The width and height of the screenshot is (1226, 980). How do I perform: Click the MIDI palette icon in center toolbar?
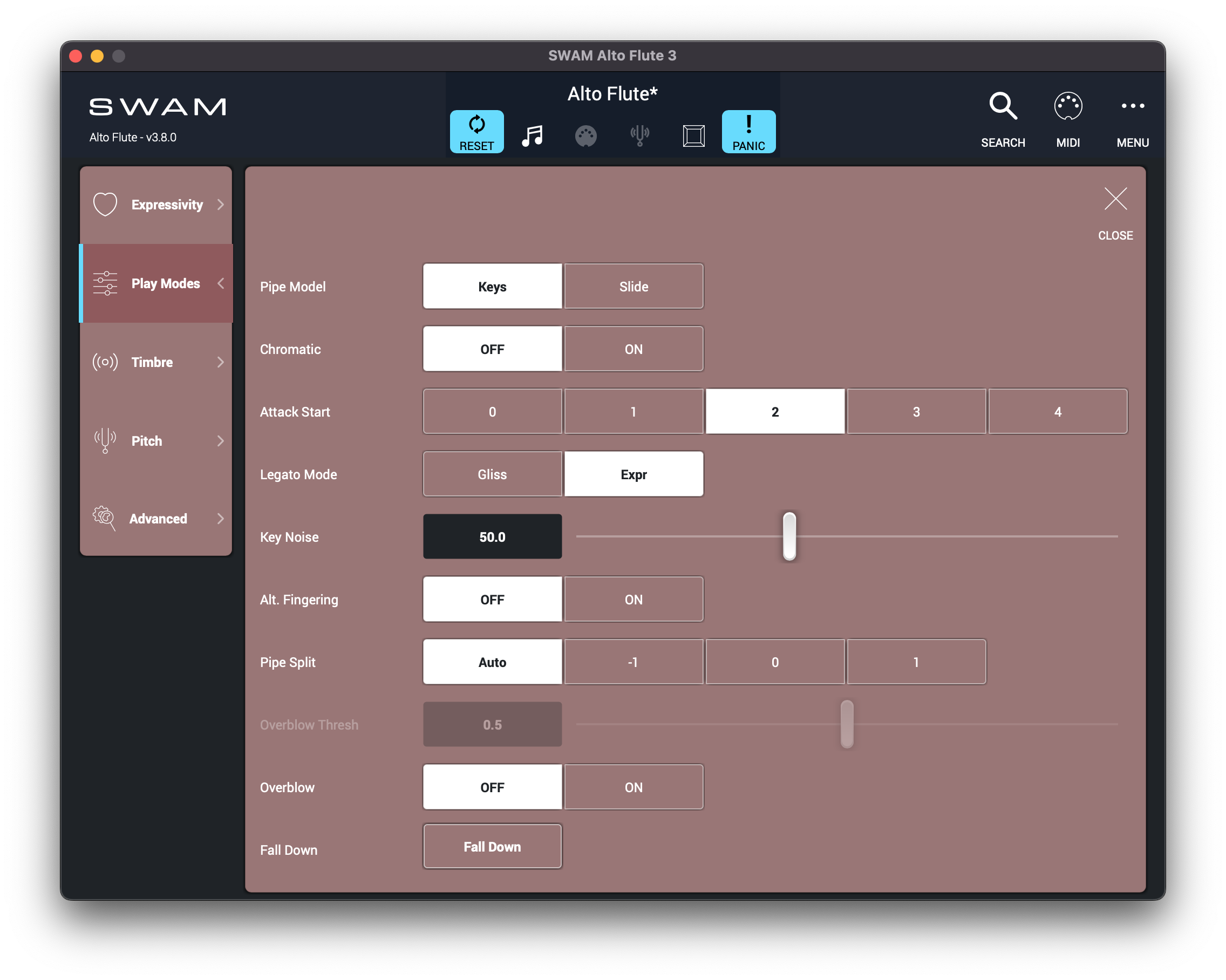point(585,136)
